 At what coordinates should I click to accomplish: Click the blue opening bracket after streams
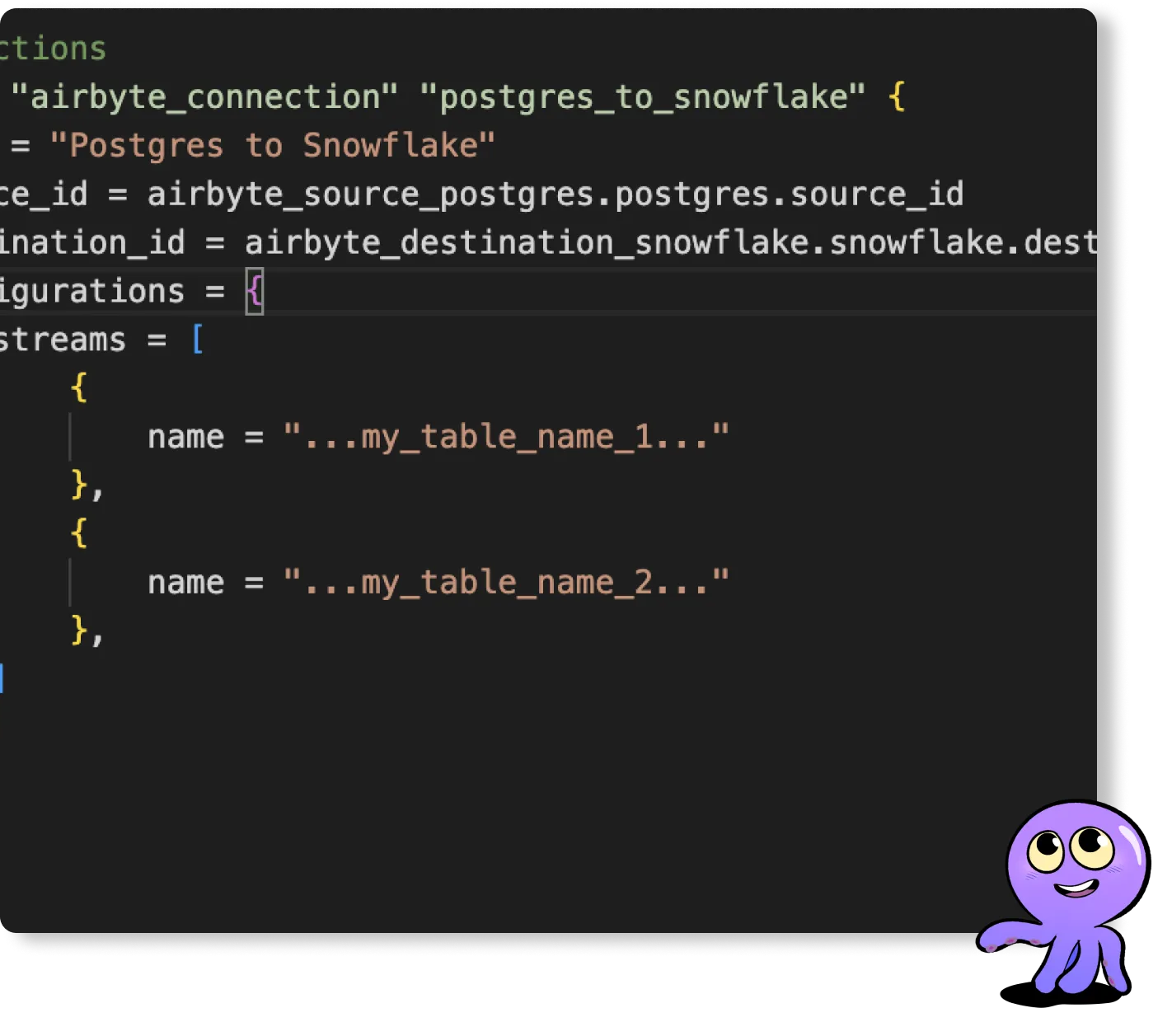(x=198, y=339)
